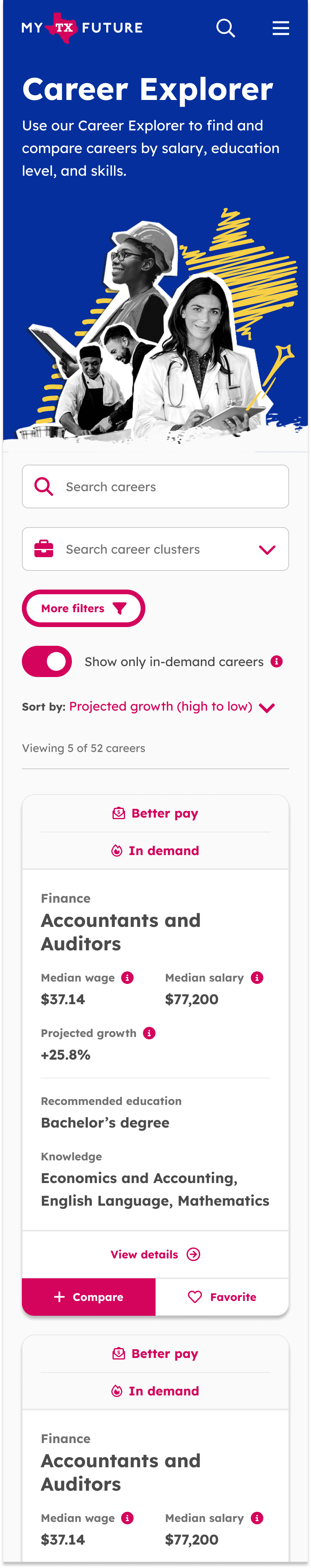Click Median salary info icon in second card
The image size is (311, 1568).
click(257, 1518)
